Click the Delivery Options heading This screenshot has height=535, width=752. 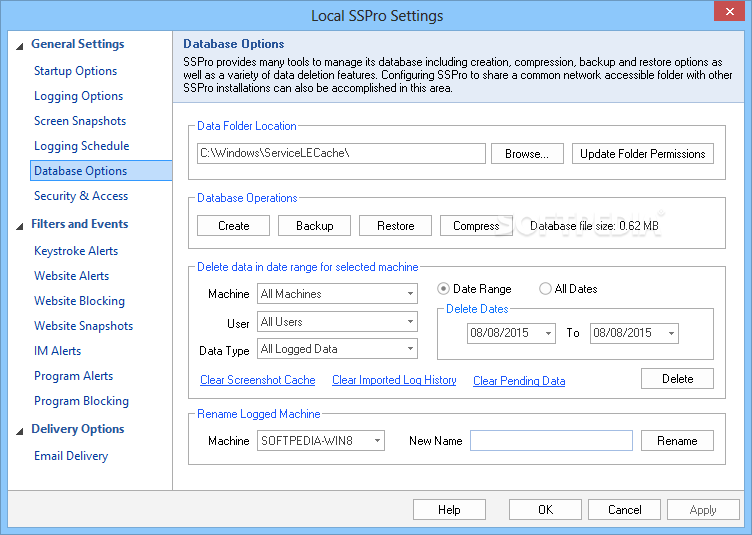coord(78,429)
